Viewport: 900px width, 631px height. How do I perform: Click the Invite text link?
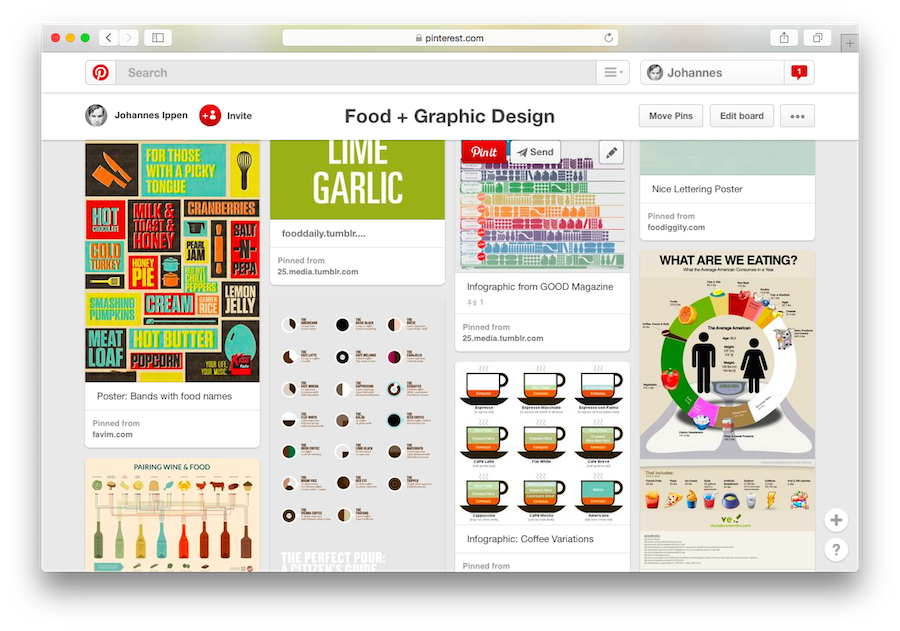pos(239,116)
